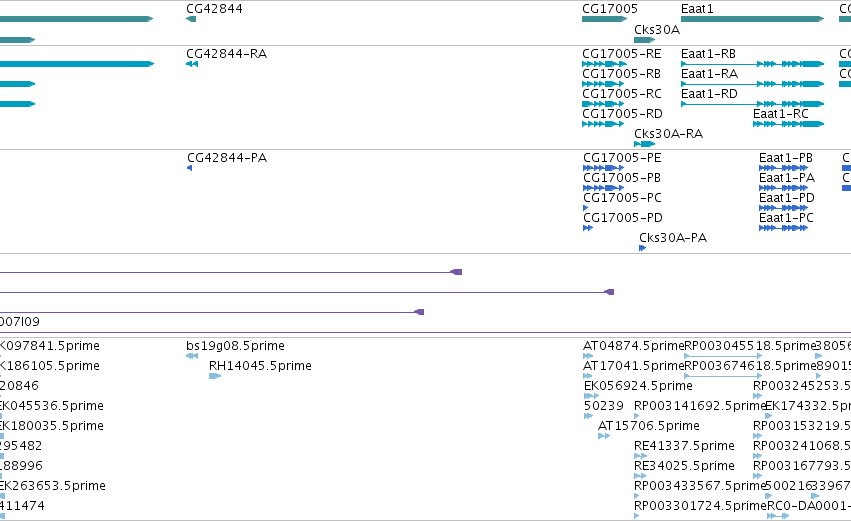The width and height of the screenshot is (851, 521).
Task: Select the RC0-DA0001 EST label
Action: click(x=809, y=506)
